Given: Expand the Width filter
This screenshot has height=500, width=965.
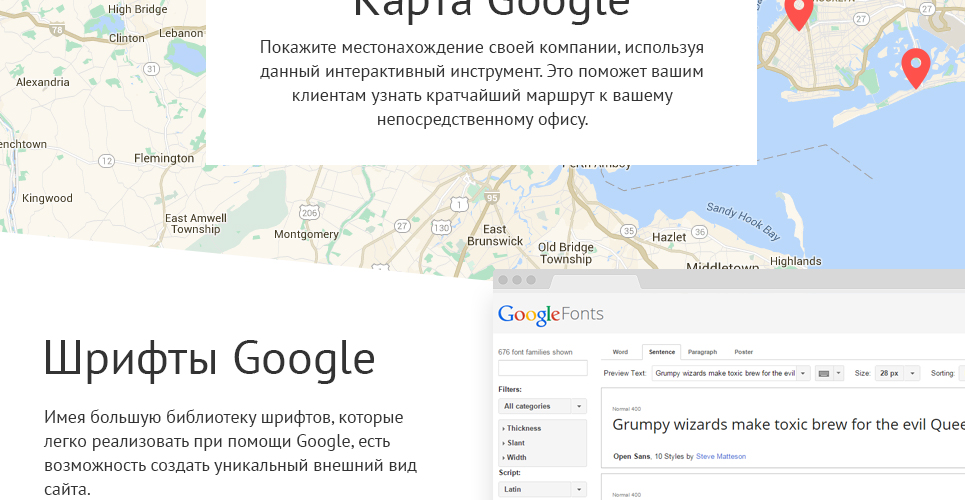Looking at the screenshot, I should tap(515, 458).
